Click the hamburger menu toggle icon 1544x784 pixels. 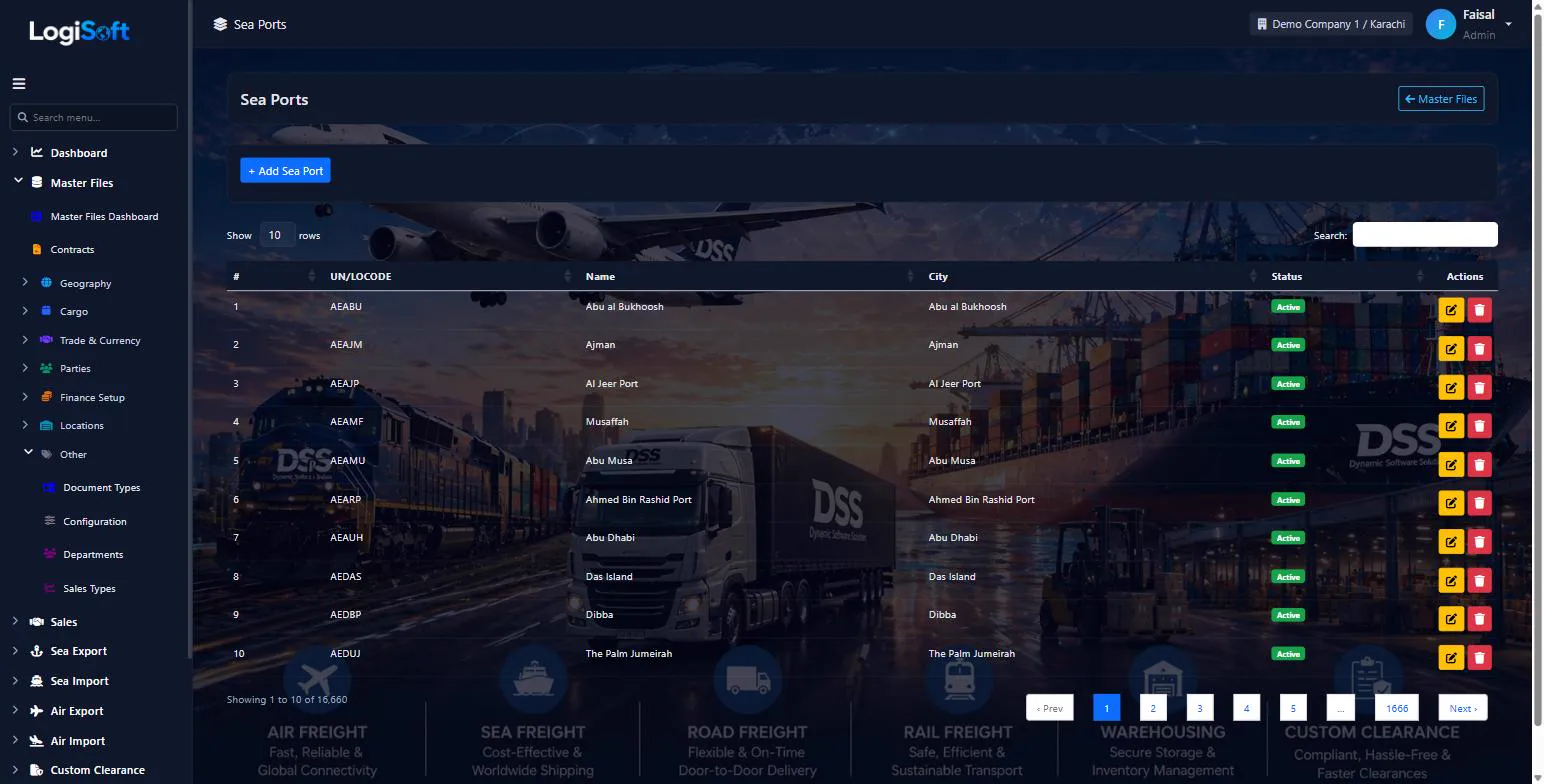point(19,84)
